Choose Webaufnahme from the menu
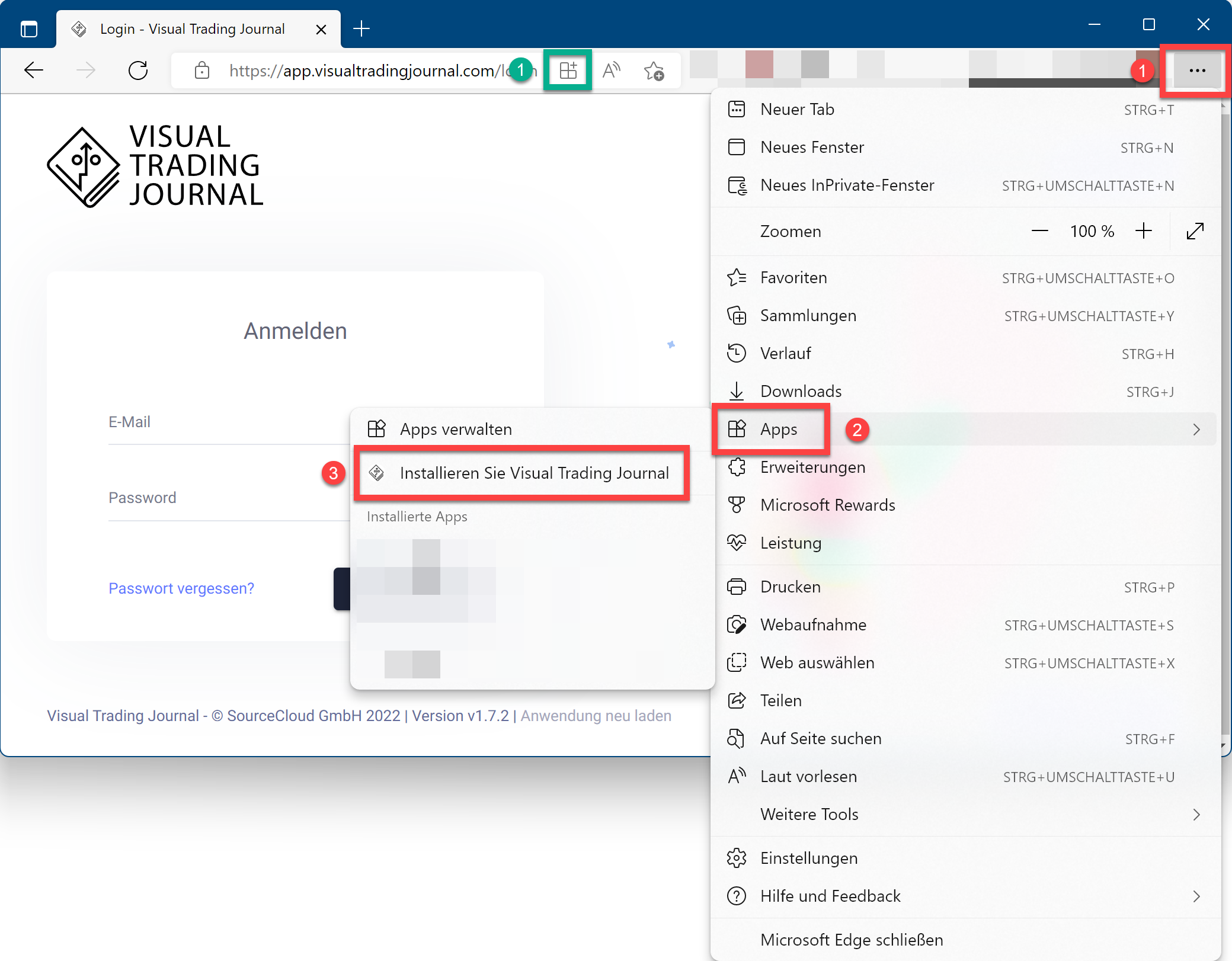Viewport: 1232px width, 961px height. (965, 625)
